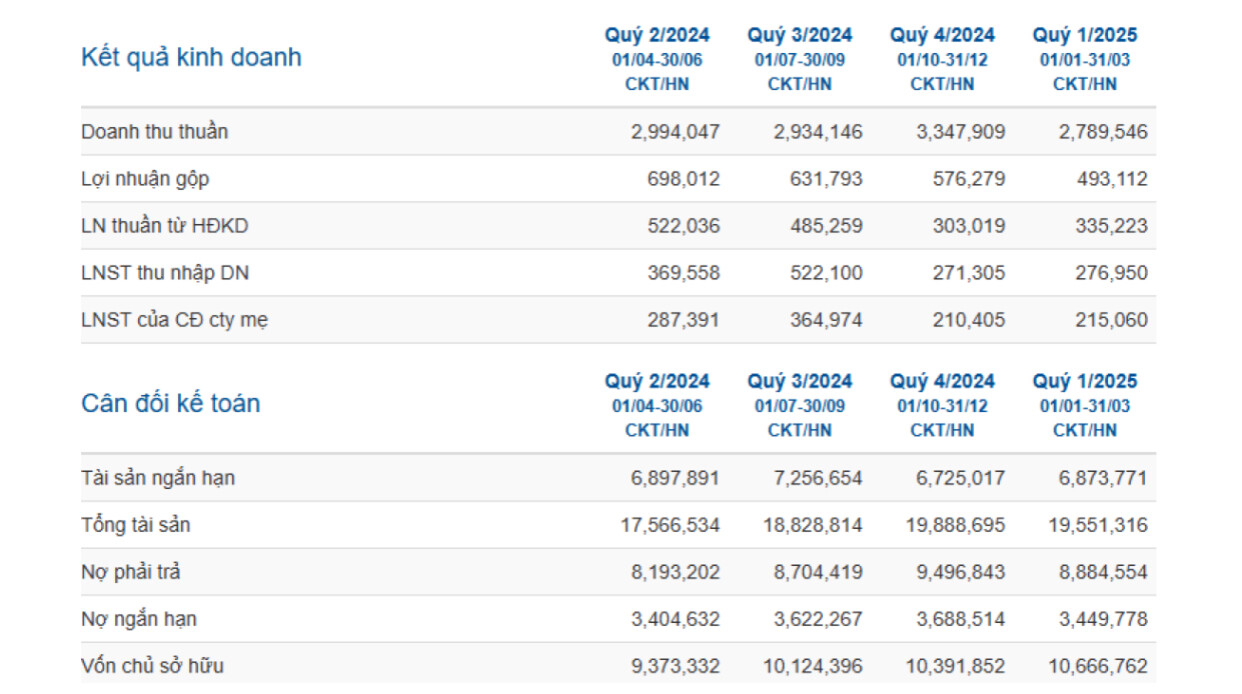The image size is (1242, 694).
Task: Click the Tổng tài sản row label
Action: [x=135, y=525]
